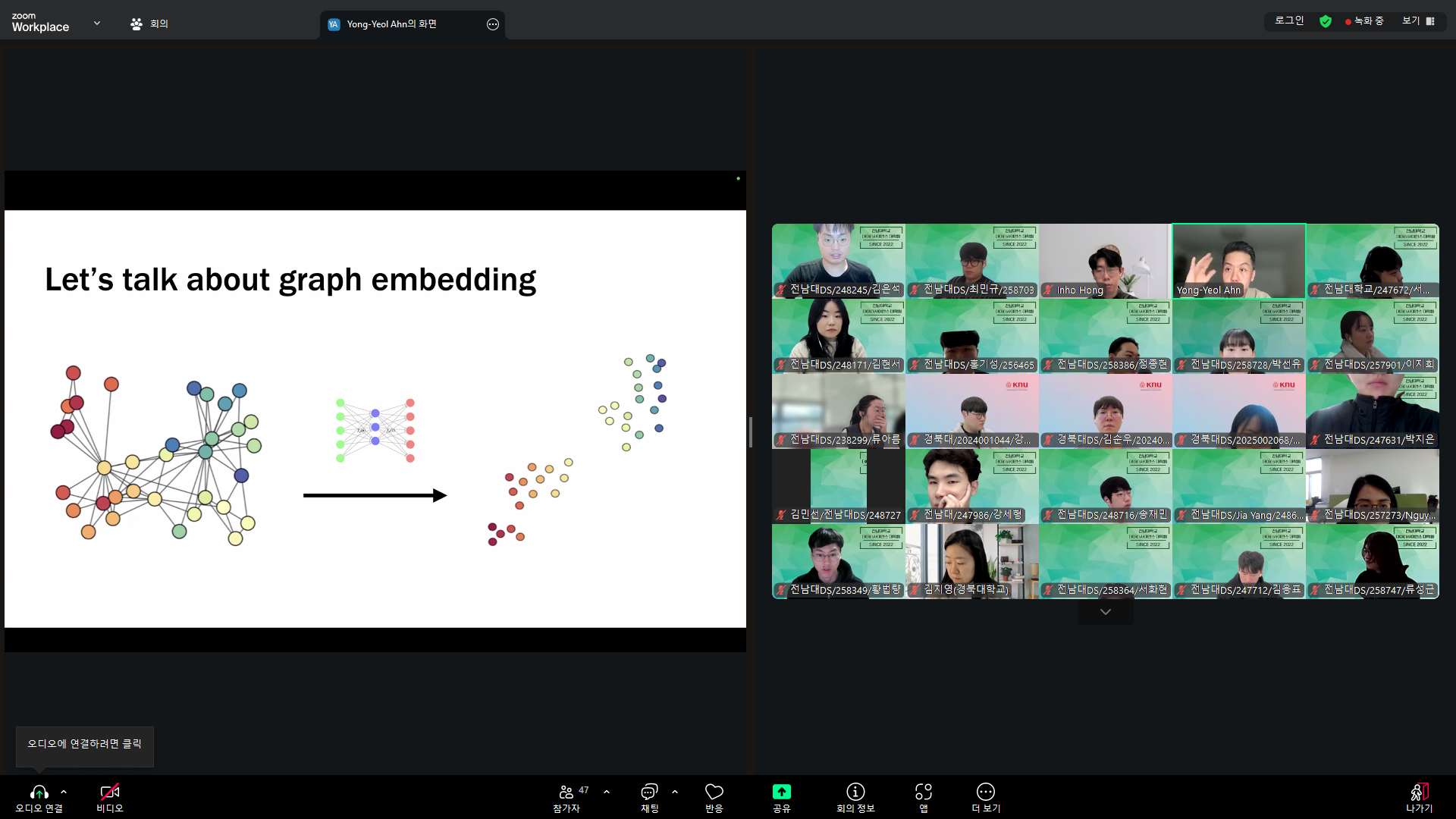This screenshot has height=819, width=1456.
Task: Open options for Yong-Yeol Ahn's shared screen
Action: click(x=493, y=24)
